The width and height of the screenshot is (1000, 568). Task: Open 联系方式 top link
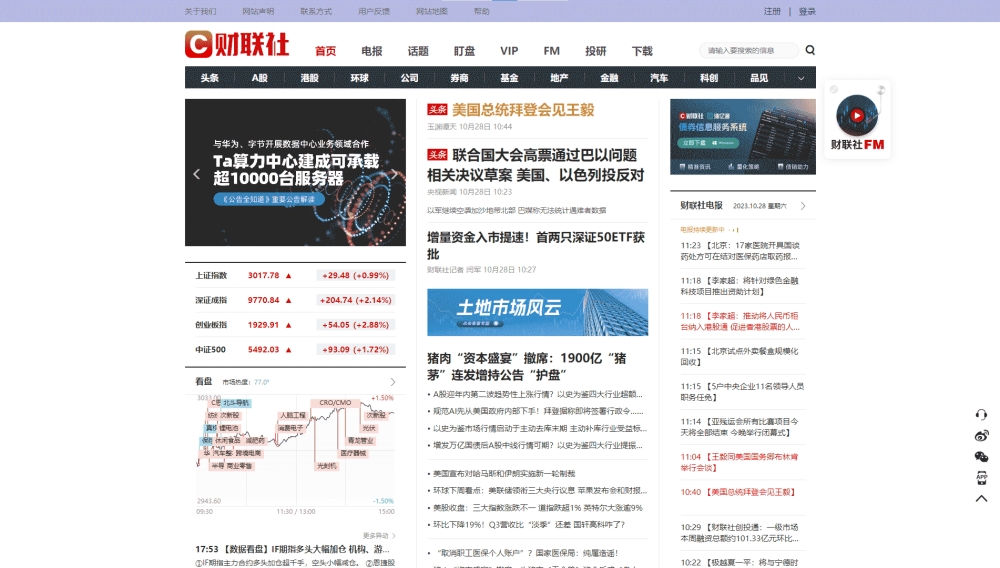(316, 11)
